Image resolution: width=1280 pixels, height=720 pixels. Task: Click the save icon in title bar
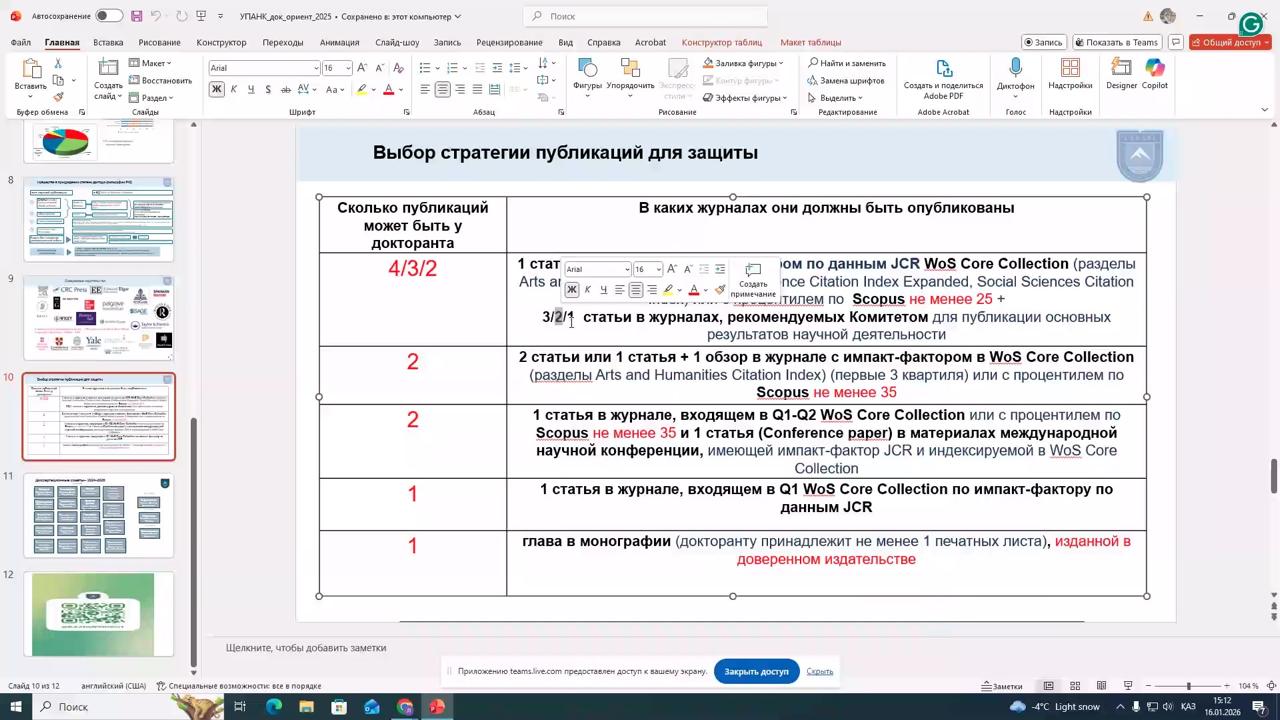137,16
